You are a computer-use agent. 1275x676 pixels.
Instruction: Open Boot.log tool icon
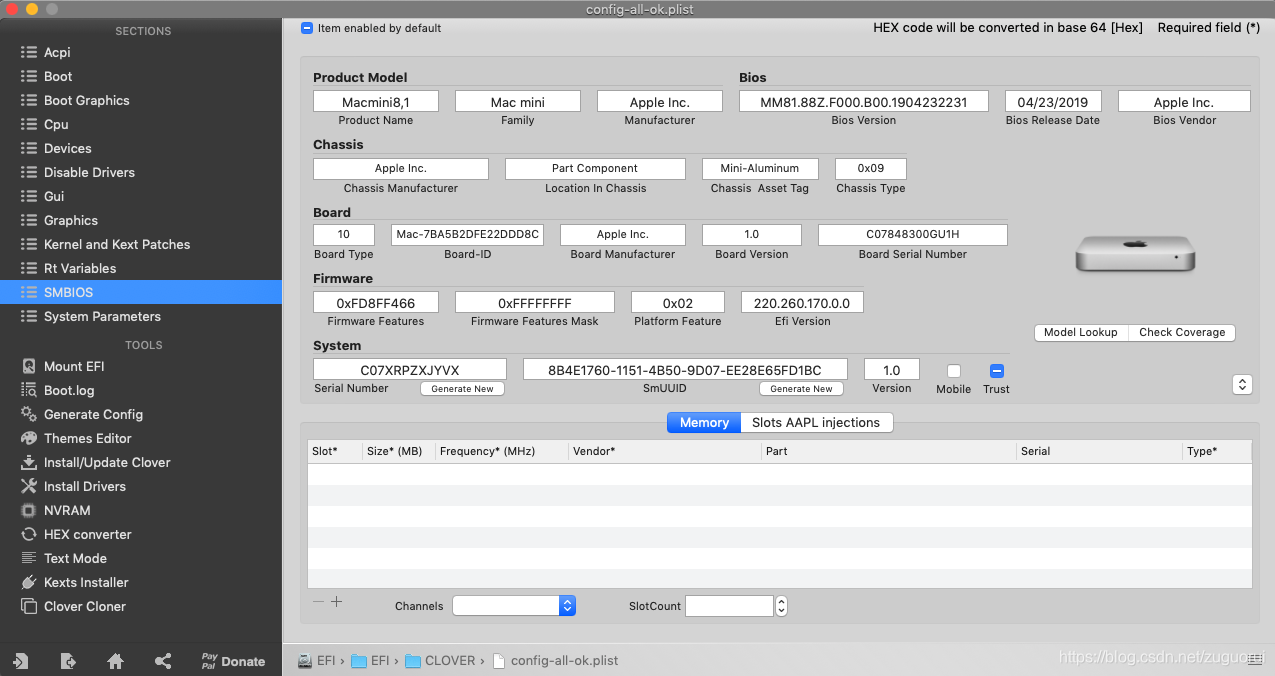pos(29,390)
